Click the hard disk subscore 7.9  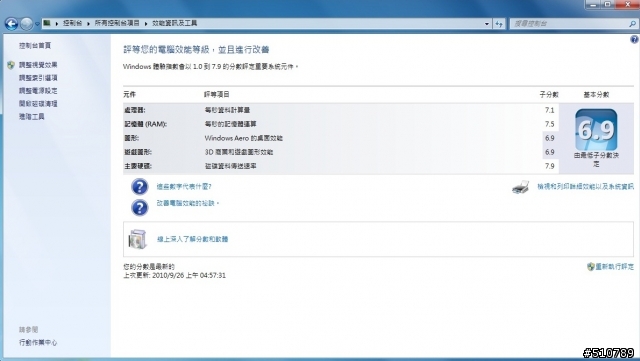coord(549,166)
